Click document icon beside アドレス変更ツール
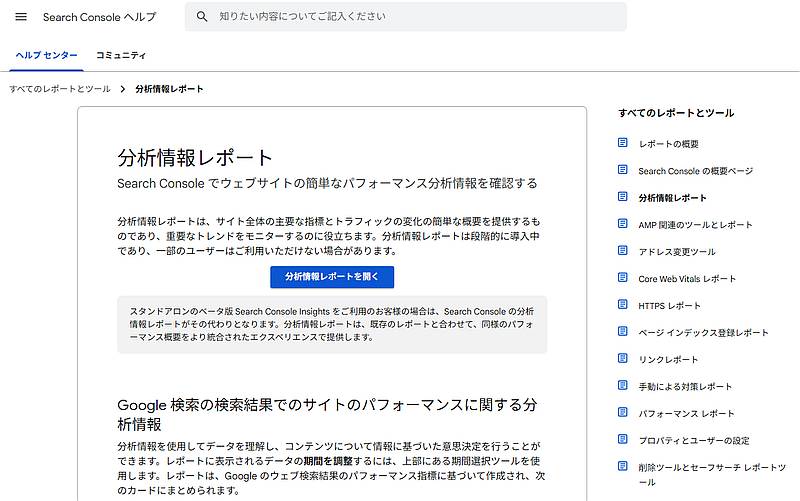The width and height of the screenshot is (800, 501). tap(622, 250)
